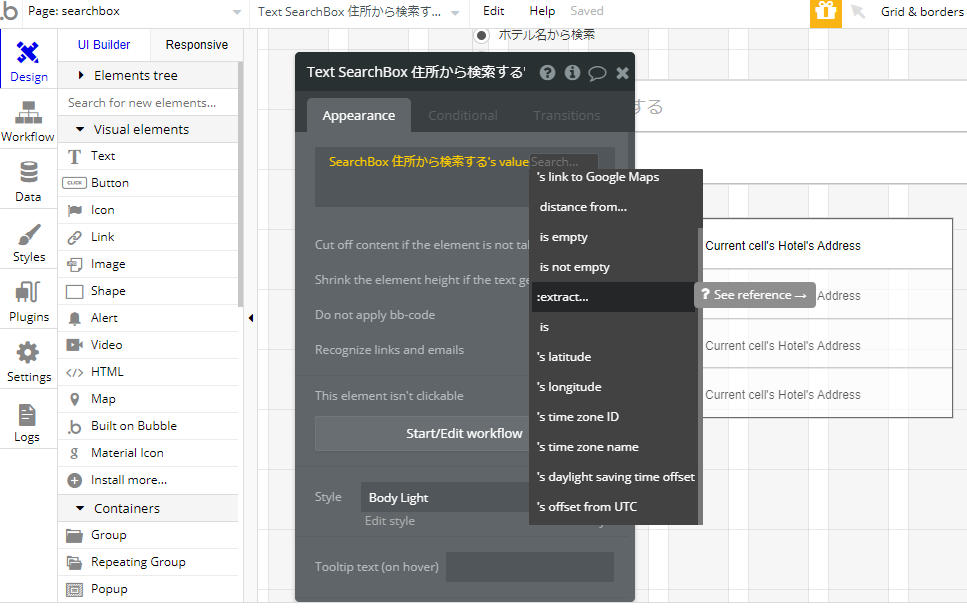Select the Text visual element
967x609 pixels.
(148, 156)
